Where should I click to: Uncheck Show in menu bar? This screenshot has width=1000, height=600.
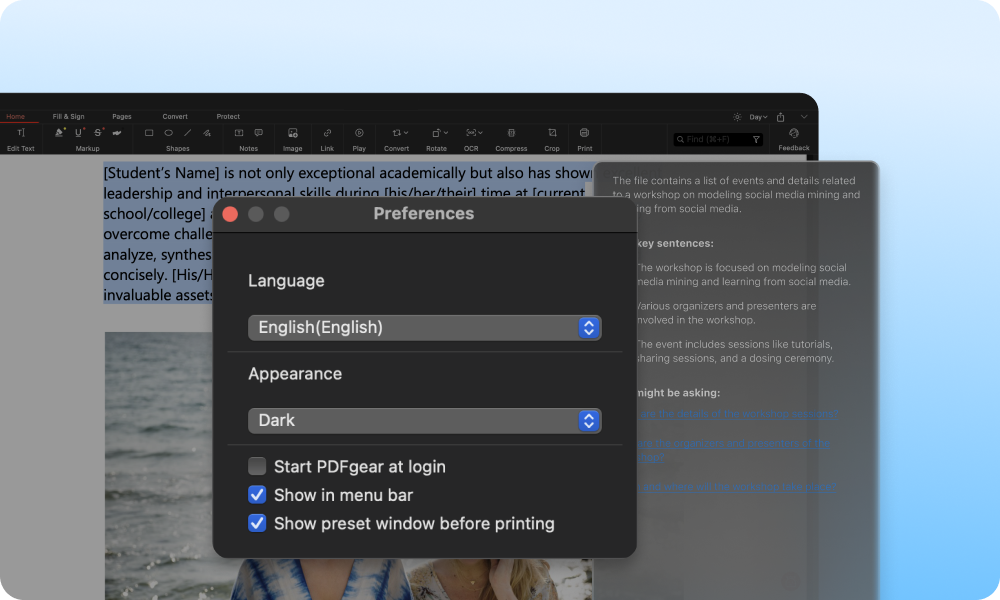257,495
